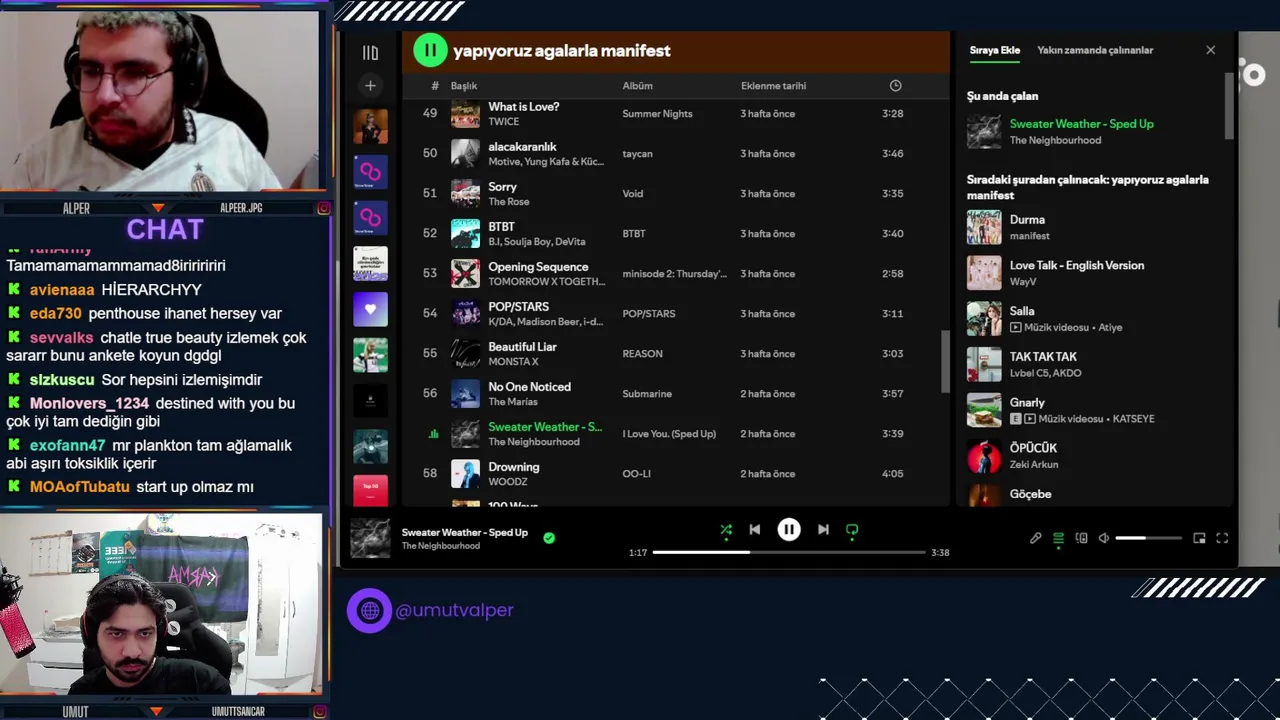Viewport: 1280px width, 720px height.
Task: Open Top 50 playlist in sidebar
Action: pos(370,491)
